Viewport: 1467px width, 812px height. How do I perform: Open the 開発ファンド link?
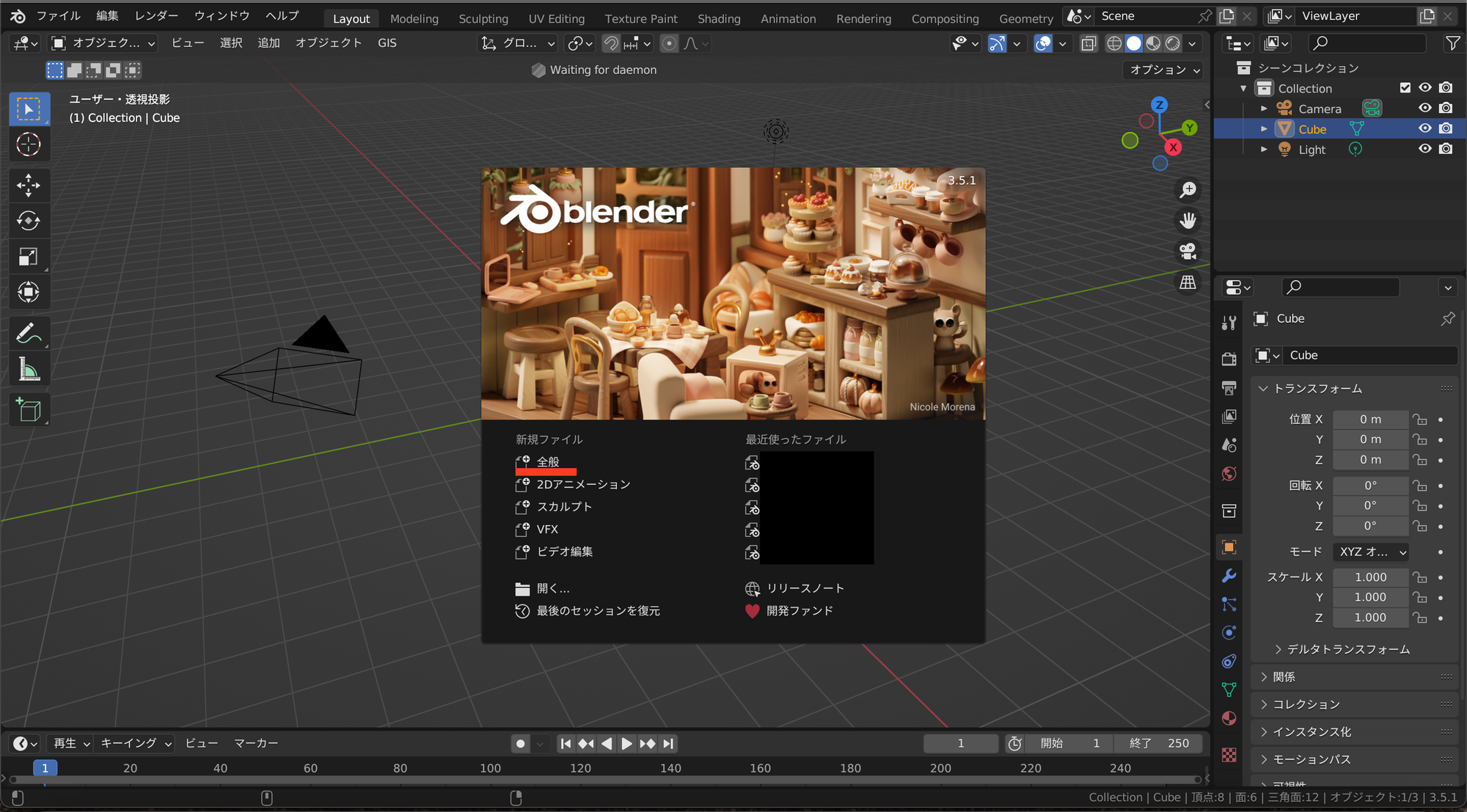[789, 611]
